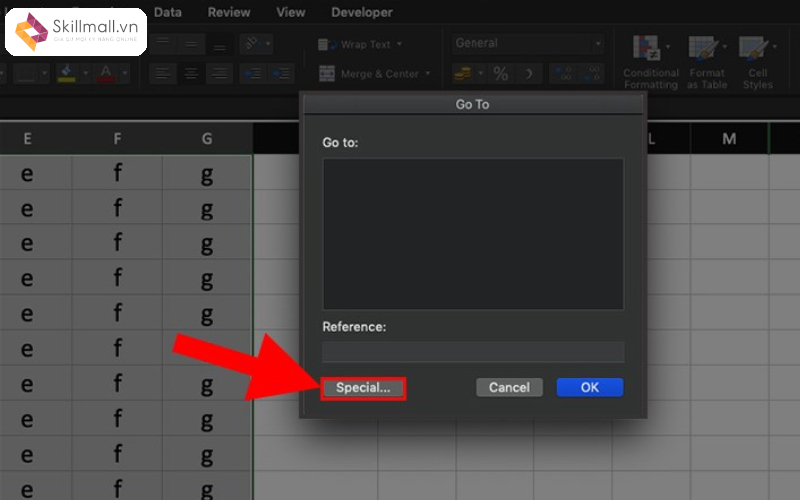Align text left
The image size is (800, 500).
click(163, 74)
